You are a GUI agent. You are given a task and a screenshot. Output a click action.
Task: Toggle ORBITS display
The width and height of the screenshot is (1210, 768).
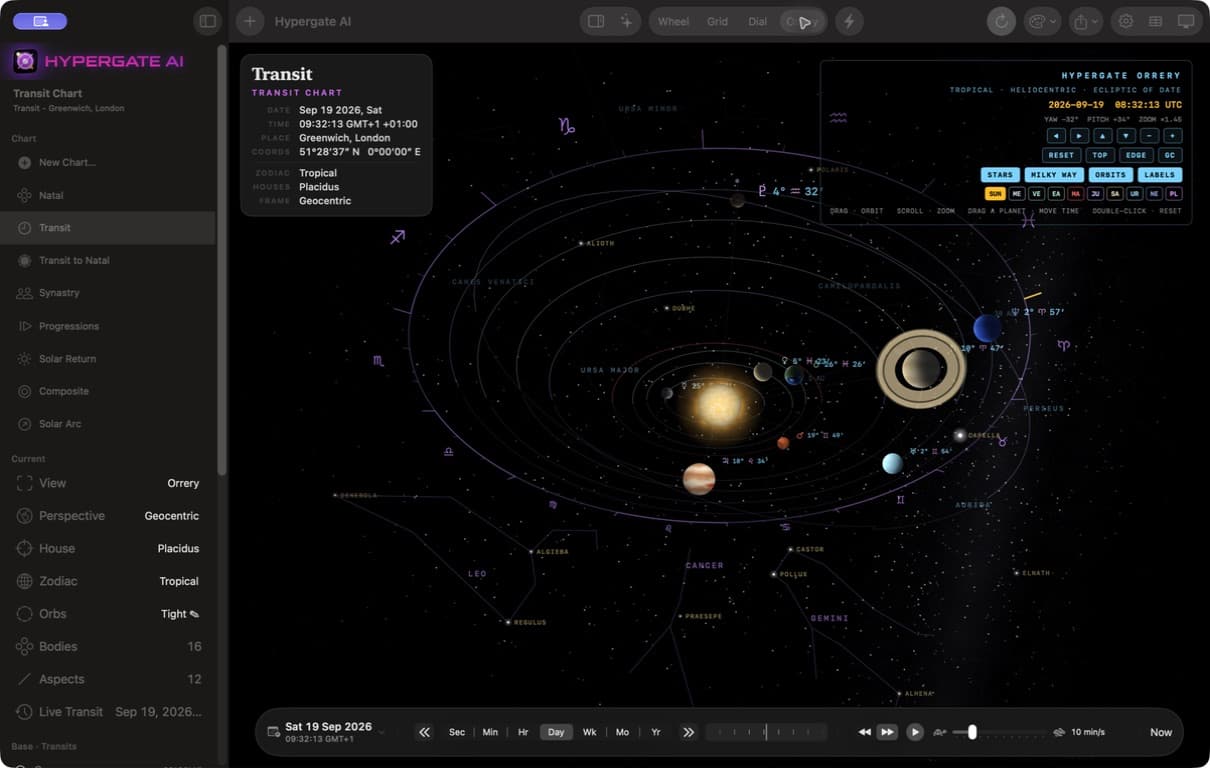click(x=1110, y=175)
